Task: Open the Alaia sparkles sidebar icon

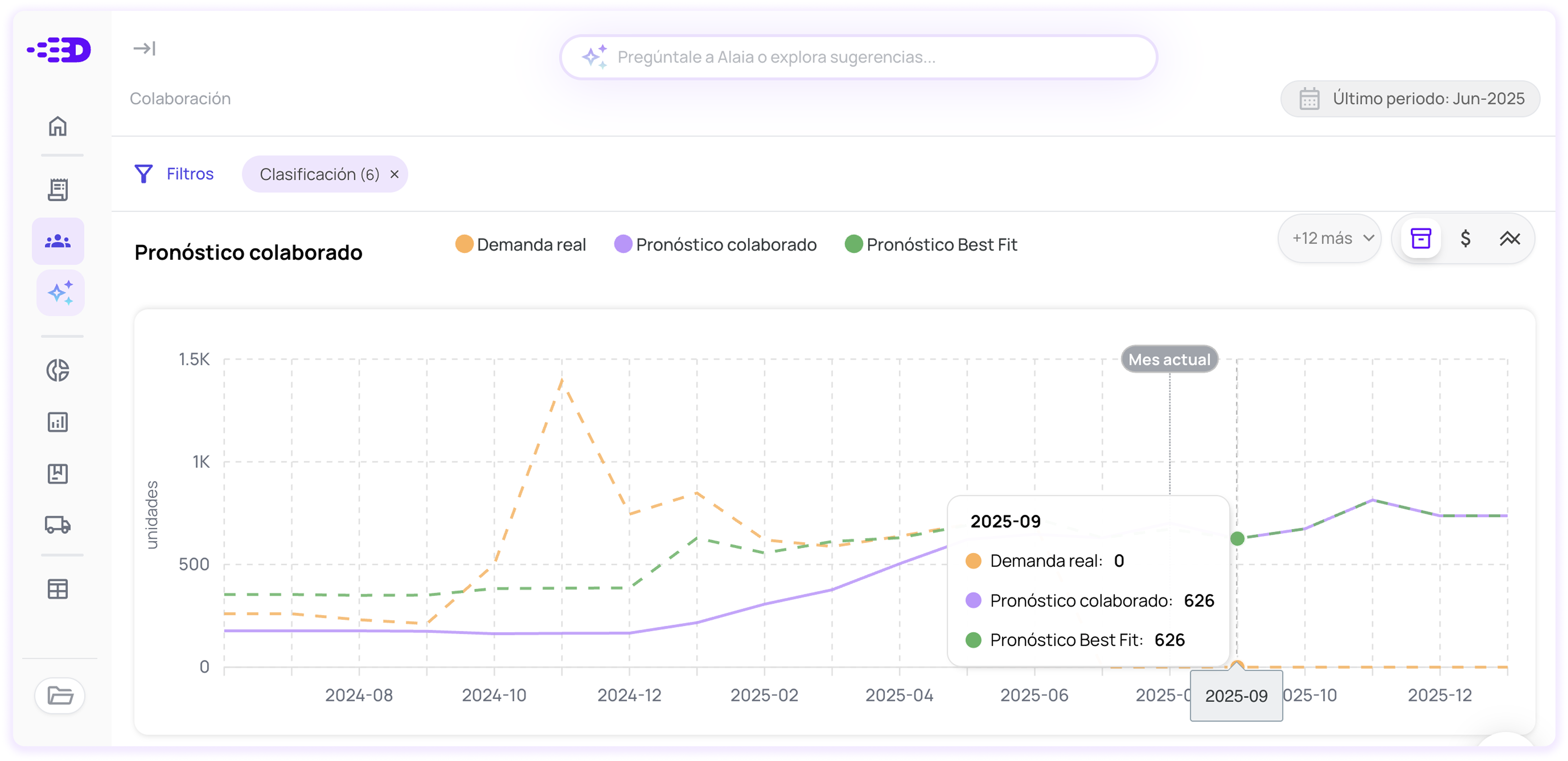Action: point(60,293)
